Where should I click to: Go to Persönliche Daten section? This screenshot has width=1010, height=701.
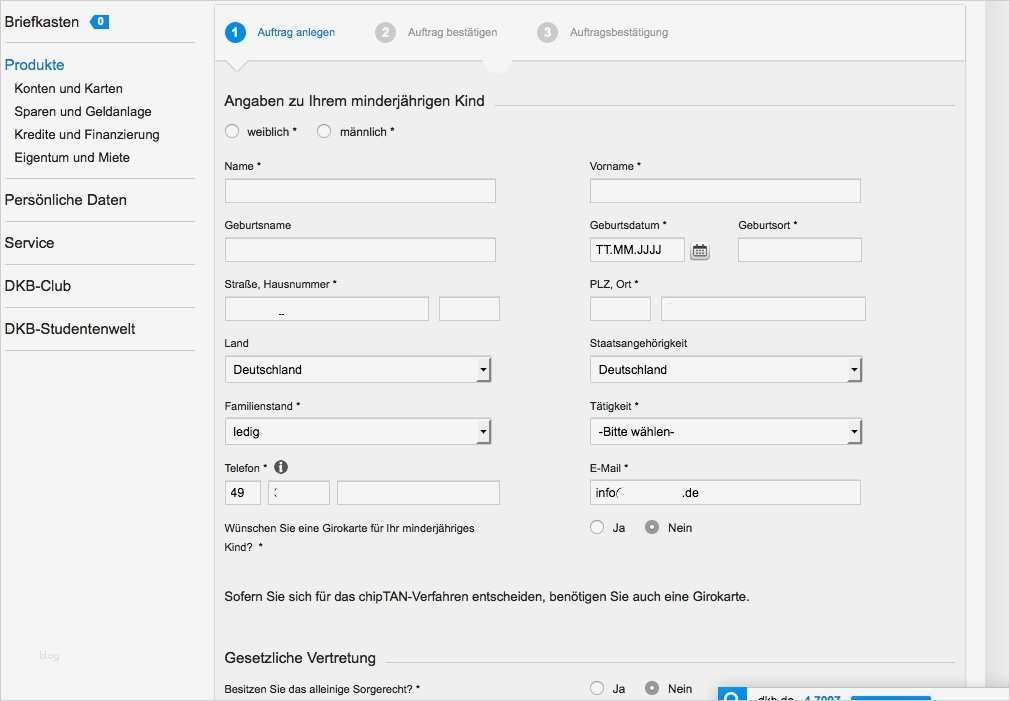(x=66, y=200)
